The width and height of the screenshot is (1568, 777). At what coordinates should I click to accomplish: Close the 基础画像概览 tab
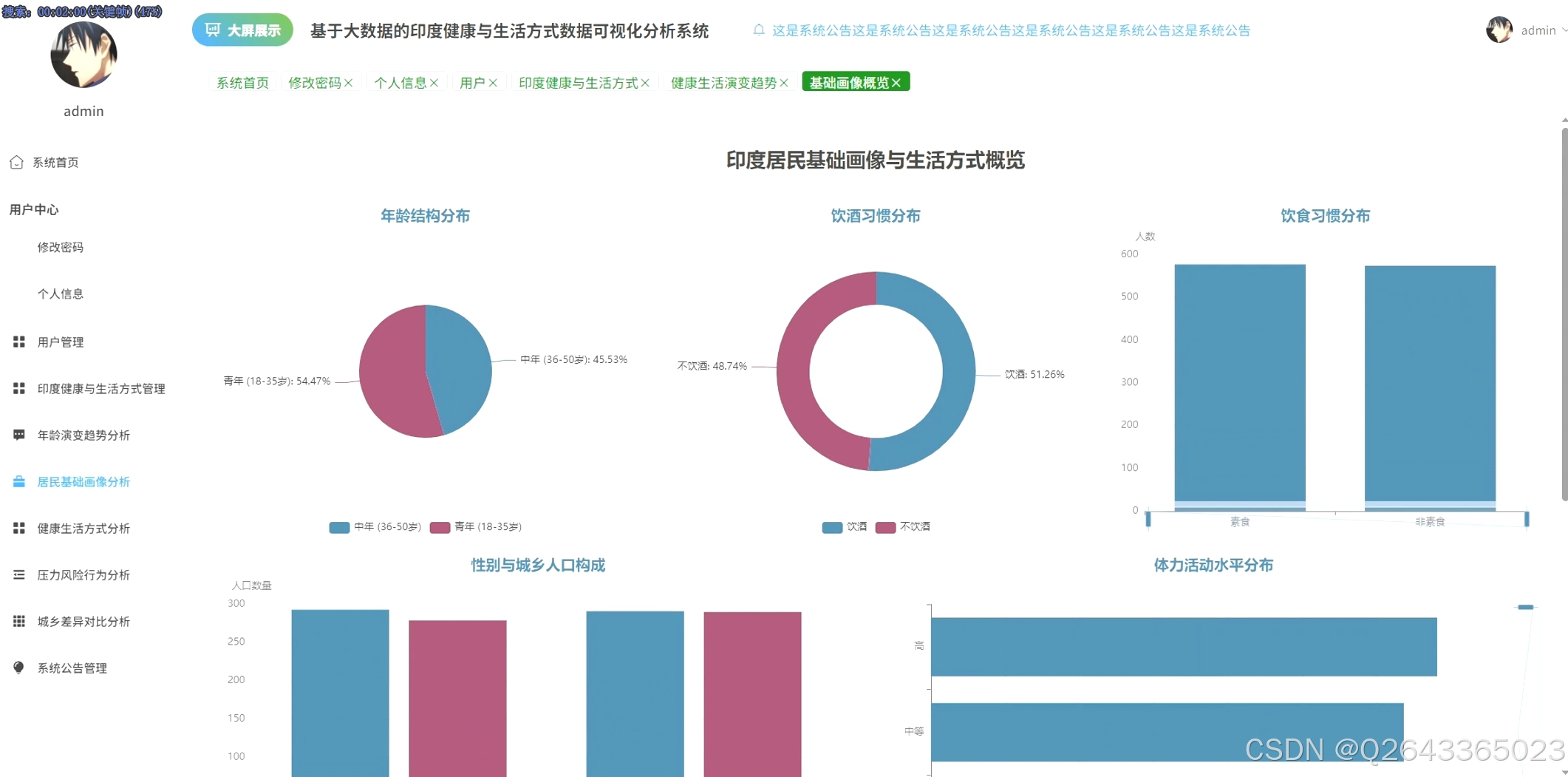click(896, 83)
